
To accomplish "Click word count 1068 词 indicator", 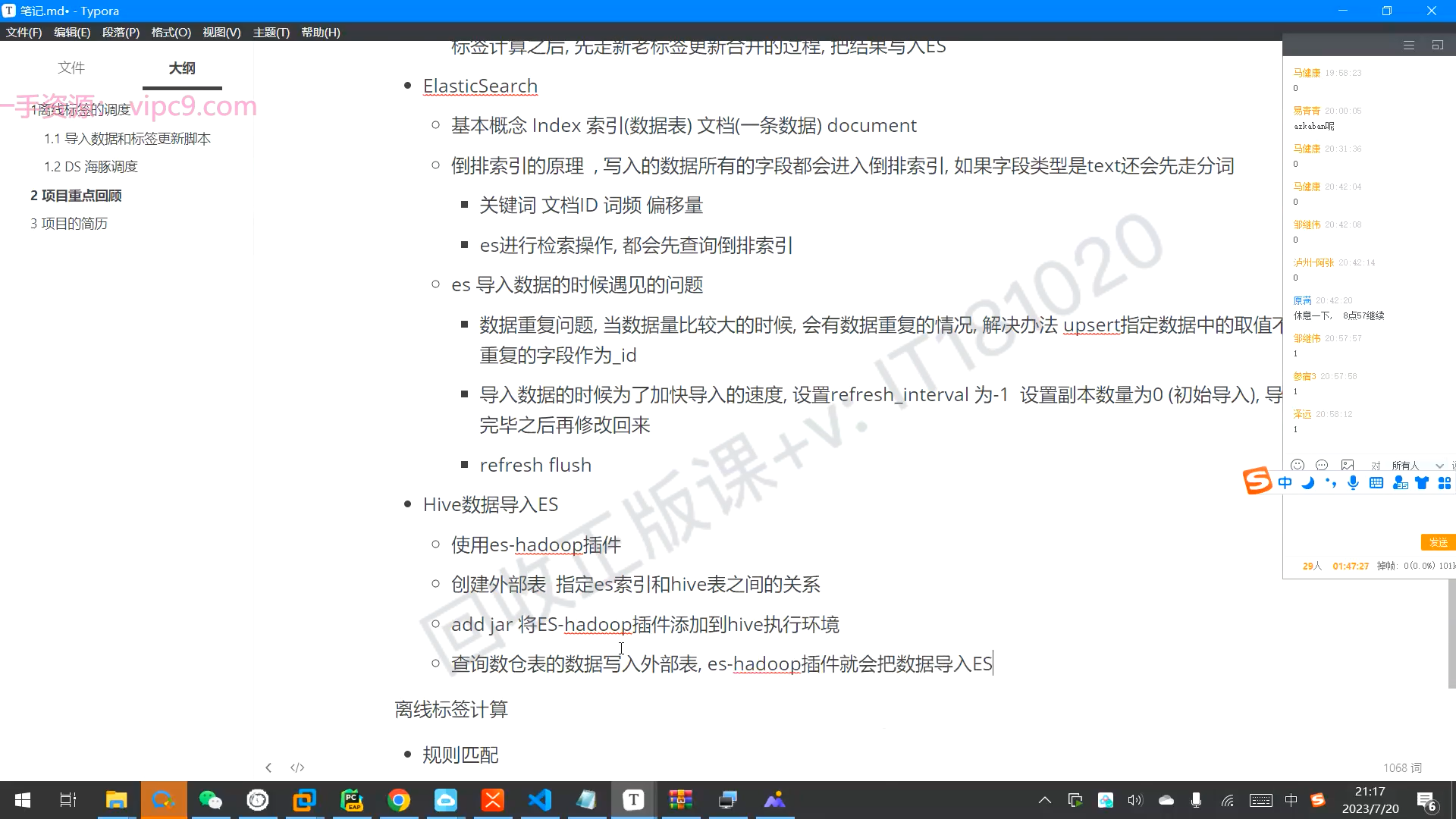I will click(1402, 768).
